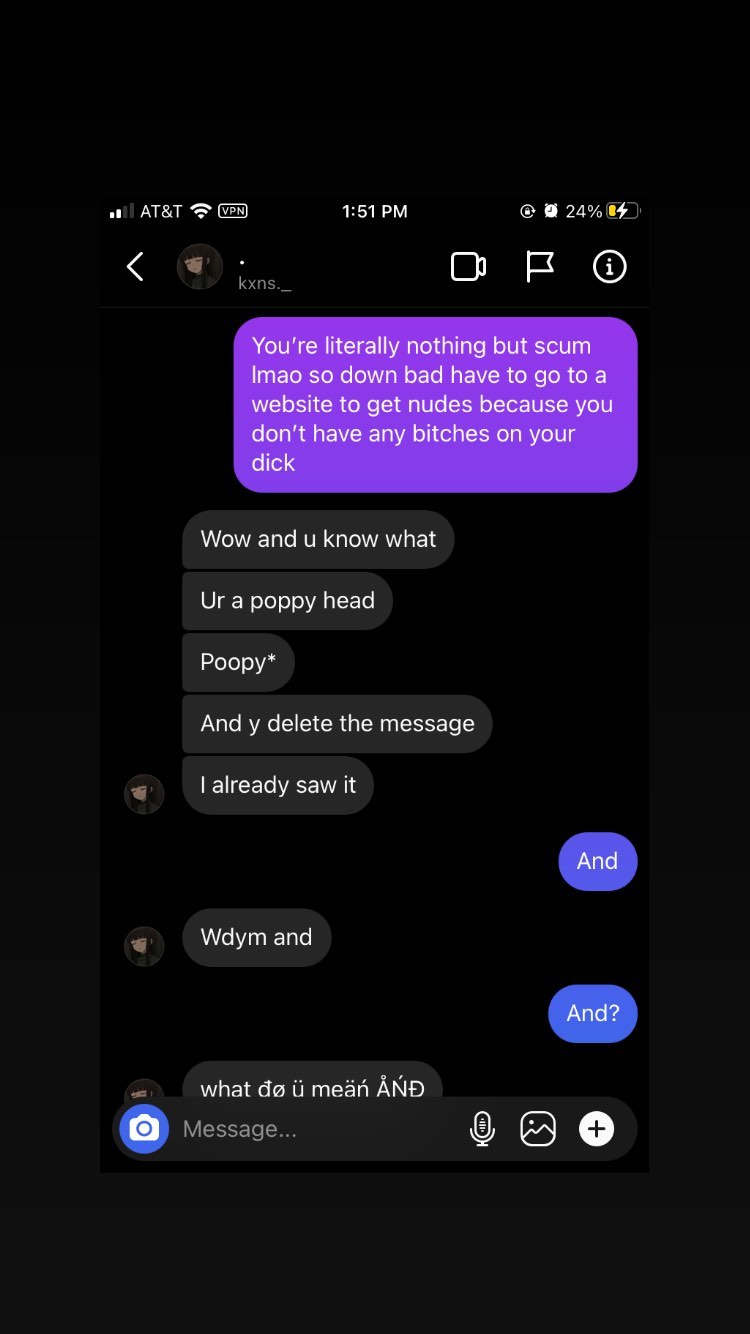Tap the purple "You're literally nothing" message

[436, 405]
